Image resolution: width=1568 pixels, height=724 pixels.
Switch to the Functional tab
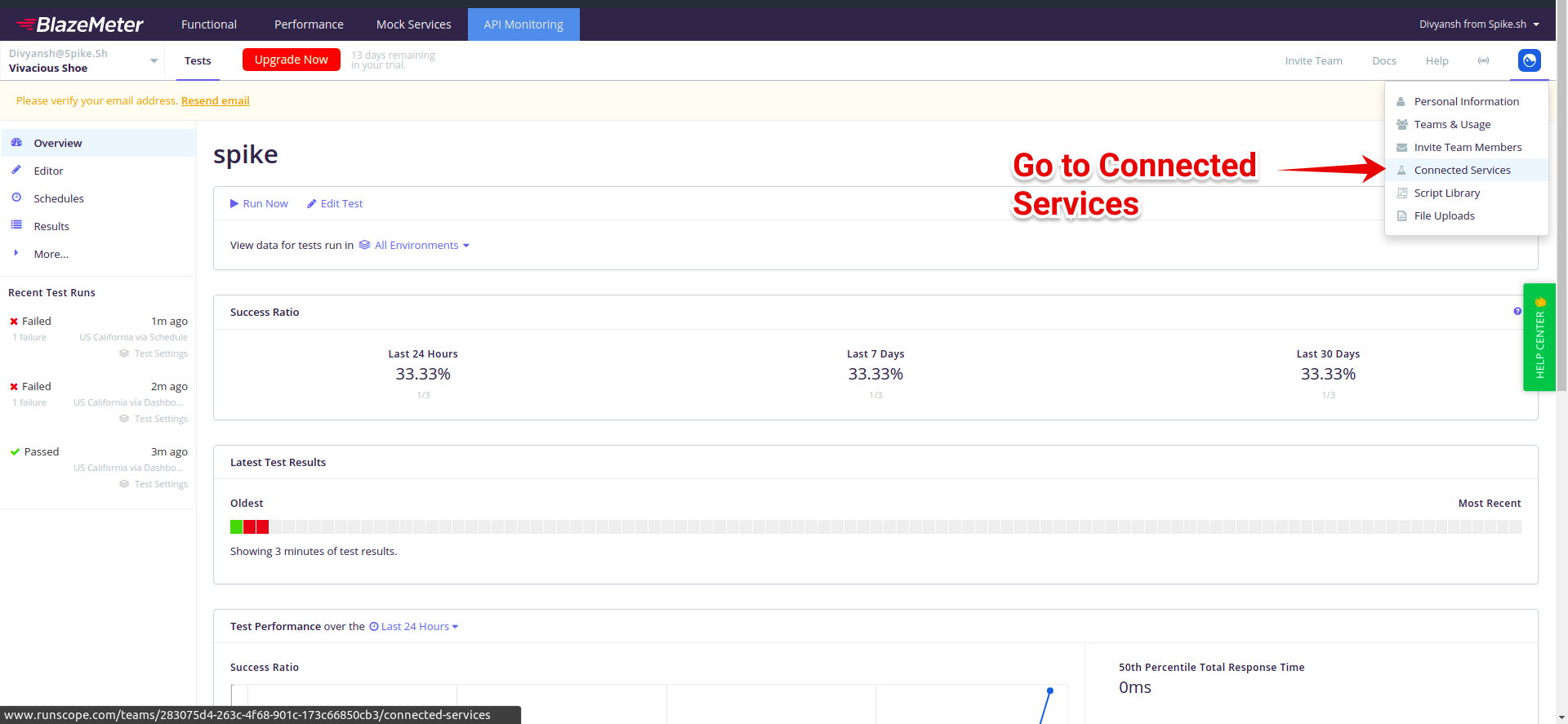coord(209,24)
